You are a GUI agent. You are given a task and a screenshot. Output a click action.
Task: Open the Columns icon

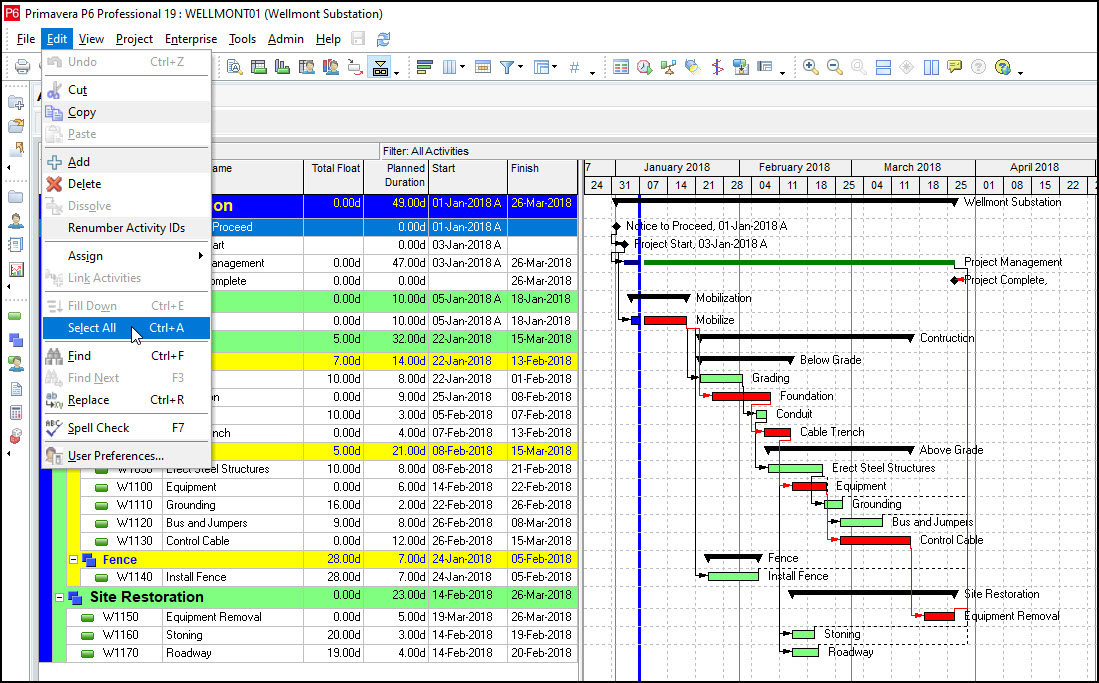(449, 67)
